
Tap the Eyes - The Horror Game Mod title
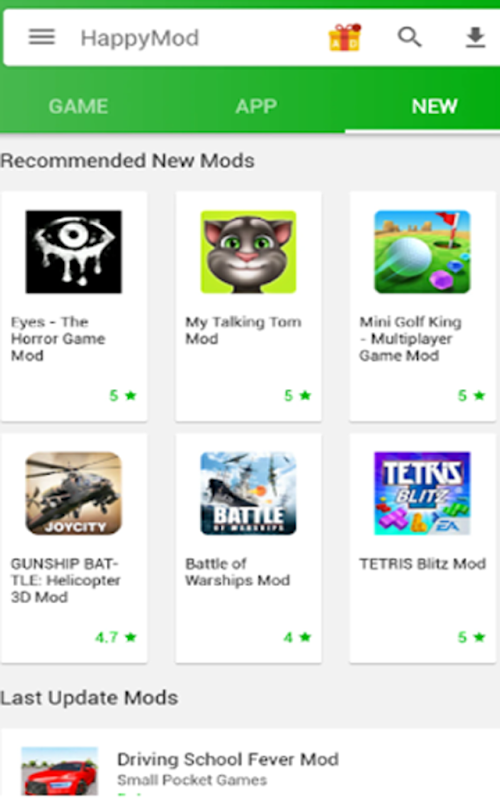[58, 339]
